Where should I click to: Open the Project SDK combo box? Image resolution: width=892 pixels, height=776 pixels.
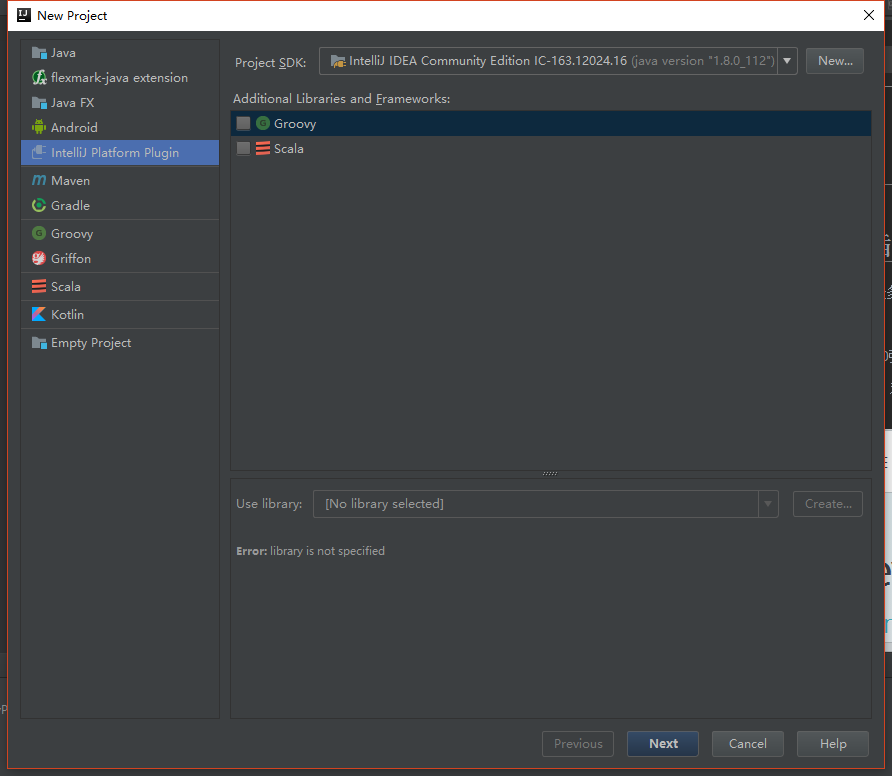point(558,61)
